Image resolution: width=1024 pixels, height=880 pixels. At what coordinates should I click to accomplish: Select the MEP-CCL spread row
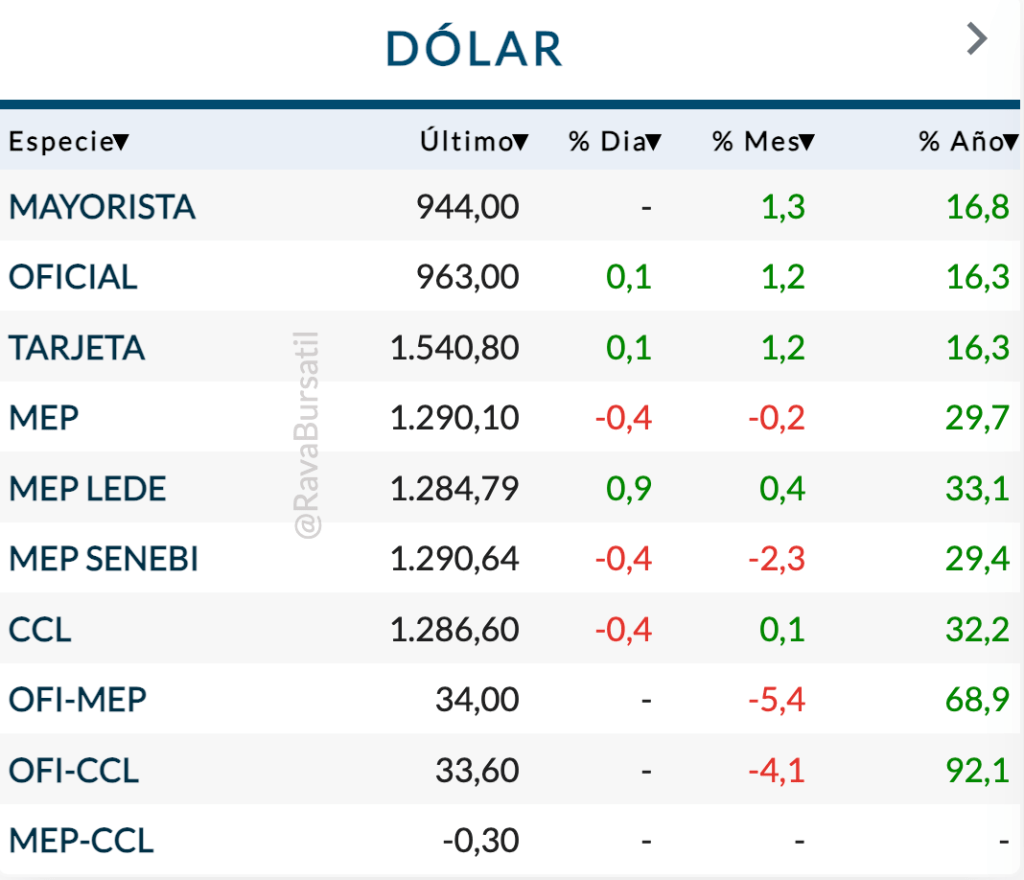(x=81, y=841)
